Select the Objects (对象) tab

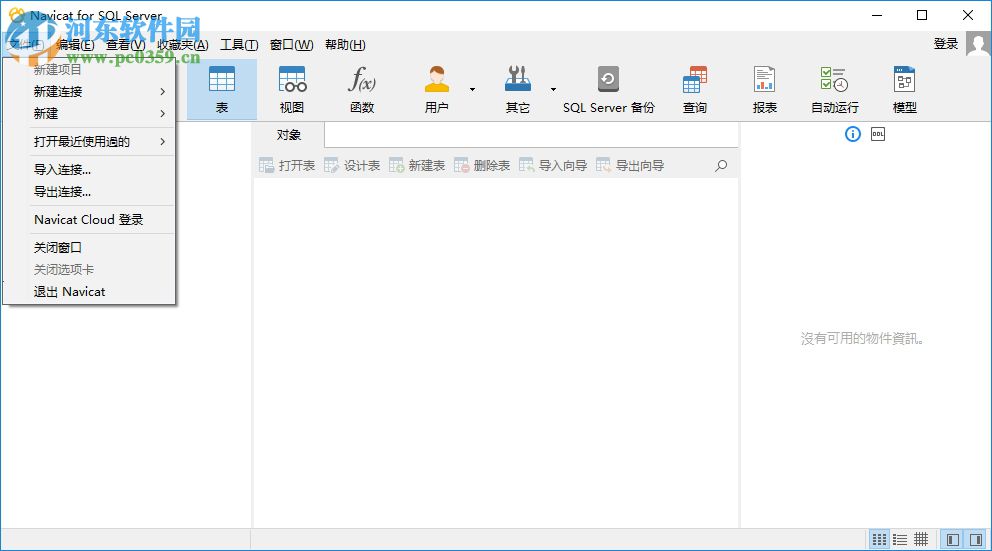click(x=288, y=135)
